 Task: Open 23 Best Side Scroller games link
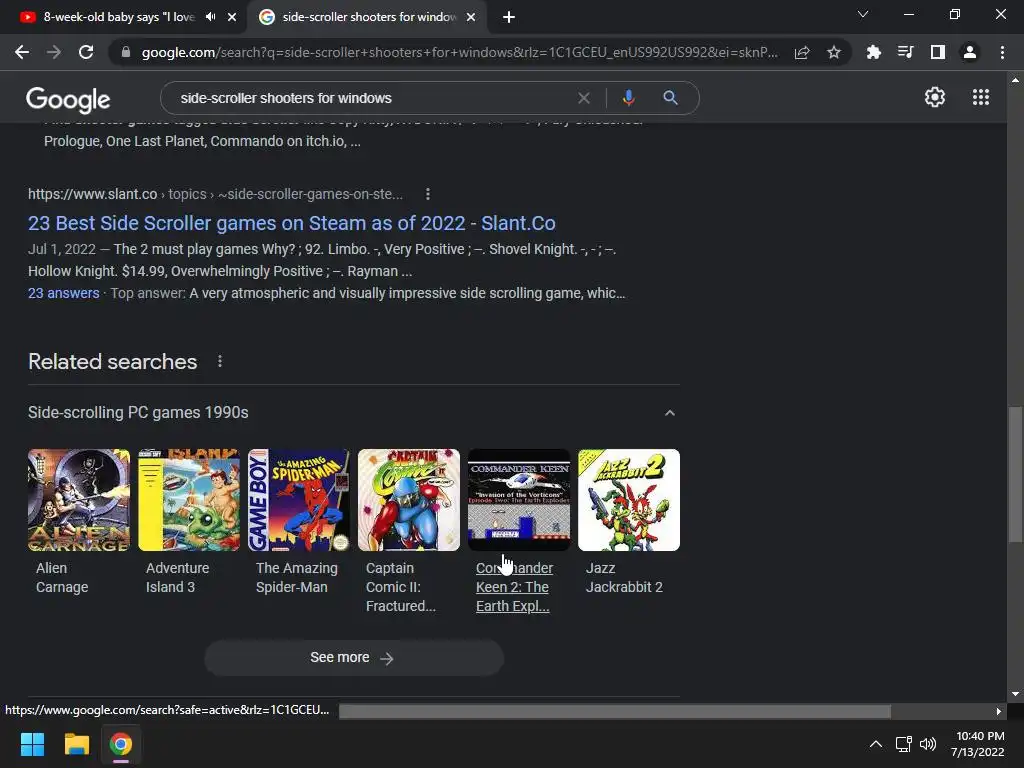pyautogui.click(x=292, y=223)
